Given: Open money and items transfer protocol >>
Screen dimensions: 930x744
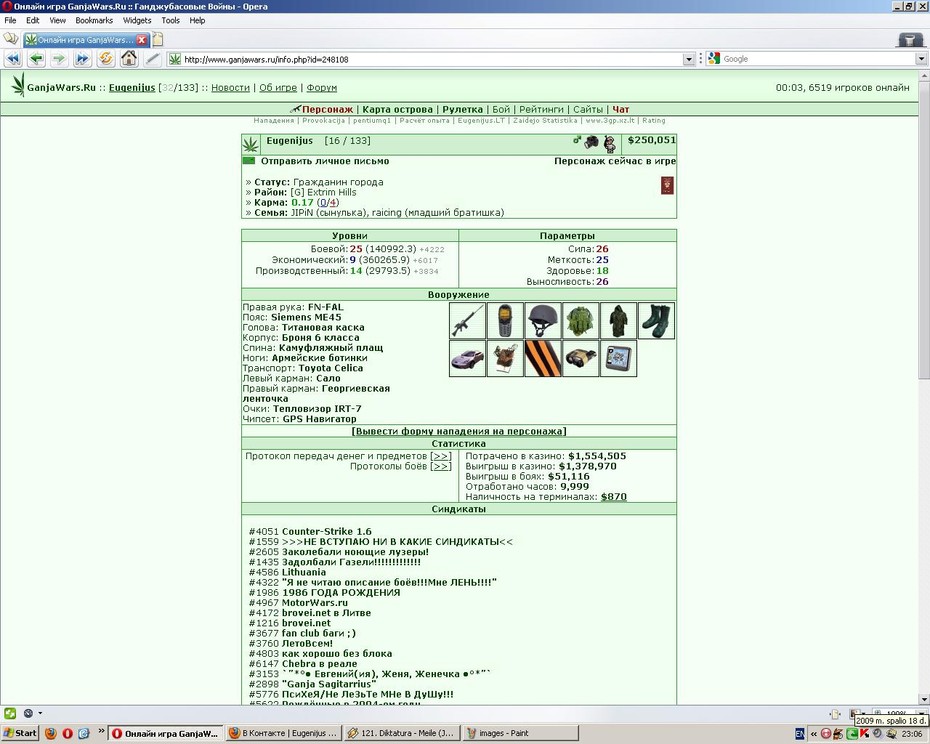Looking at the screenshot, I should click(441, 456).
